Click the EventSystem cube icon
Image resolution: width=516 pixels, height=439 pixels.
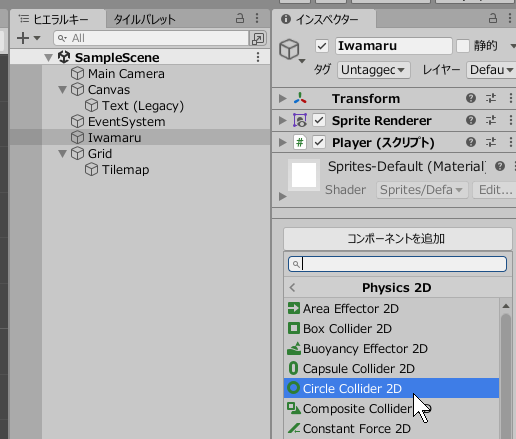(77, 122)
